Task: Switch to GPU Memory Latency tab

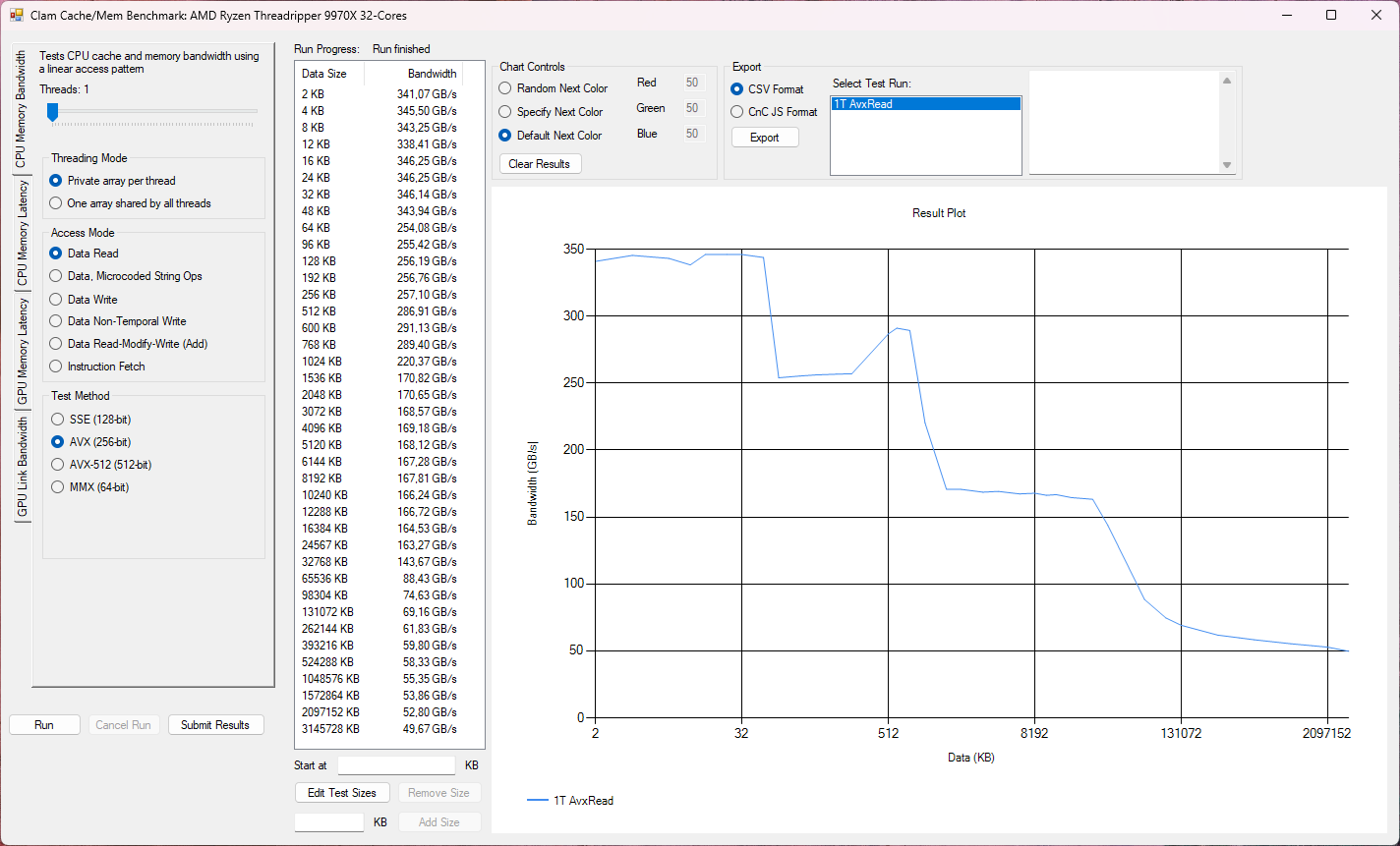Action: click(x=21, y=352)
